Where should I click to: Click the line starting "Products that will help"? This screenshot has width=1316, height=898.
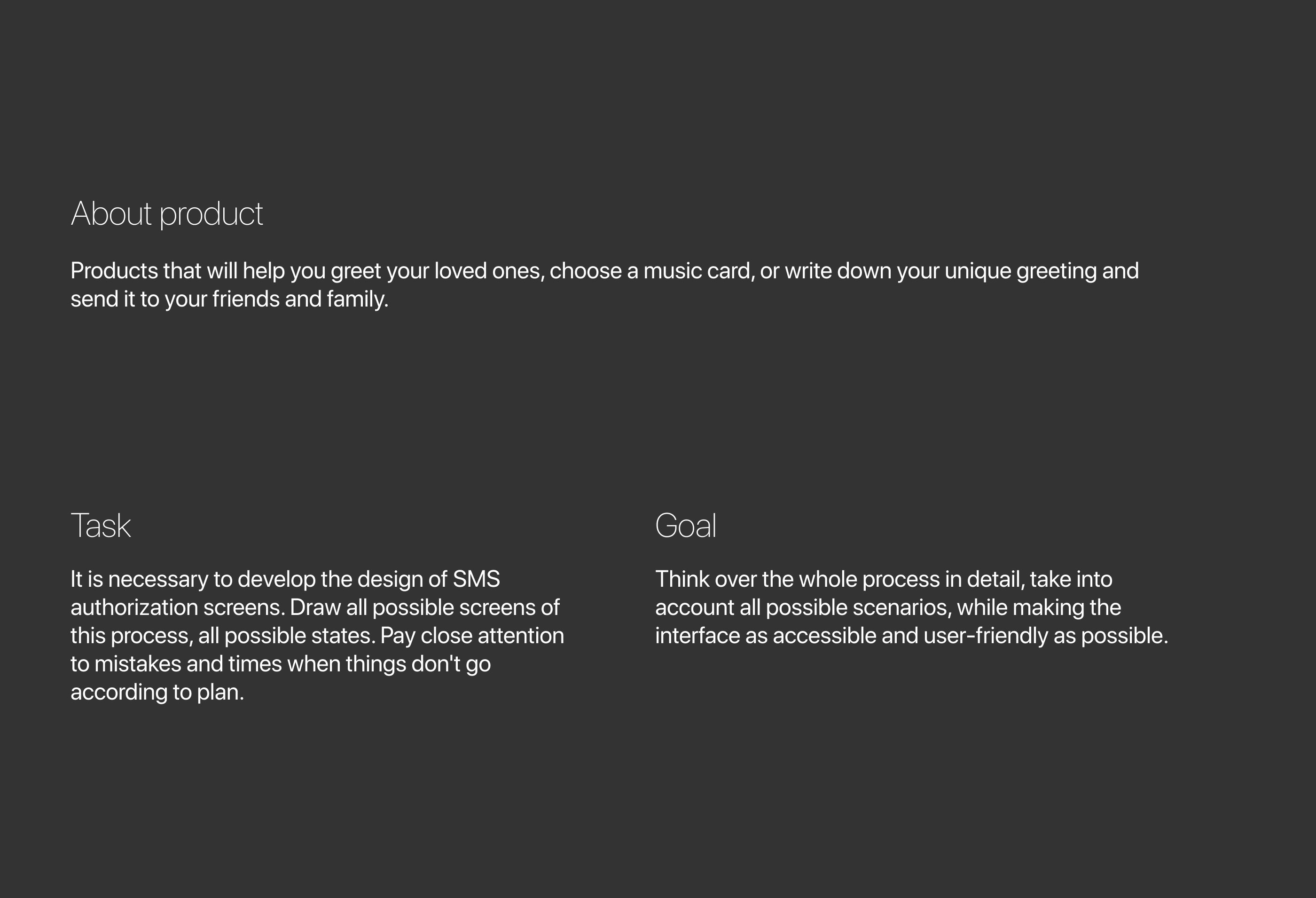coord(604,271)
